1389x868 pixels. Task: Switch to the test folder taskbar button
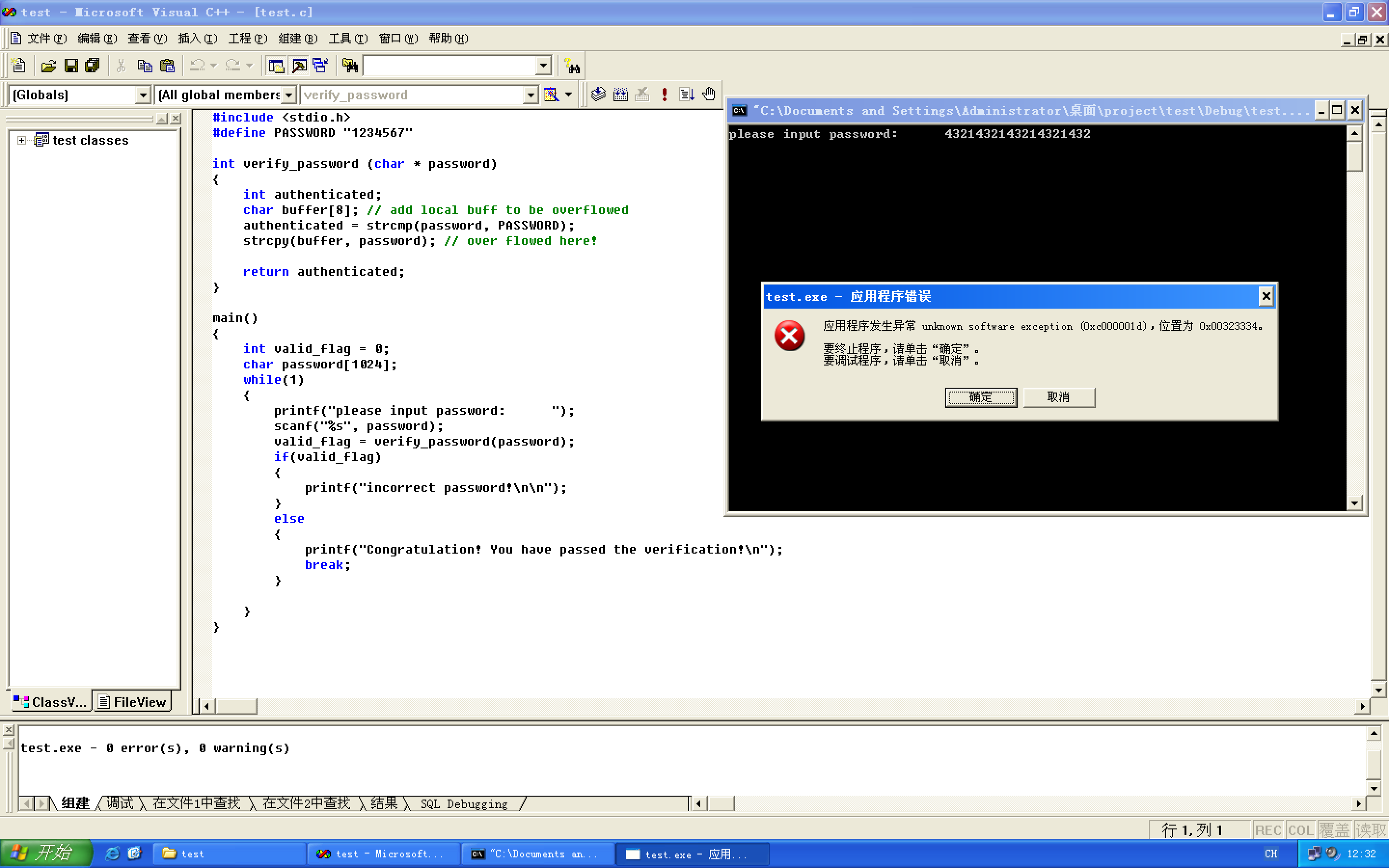click(x=230, y=854)
